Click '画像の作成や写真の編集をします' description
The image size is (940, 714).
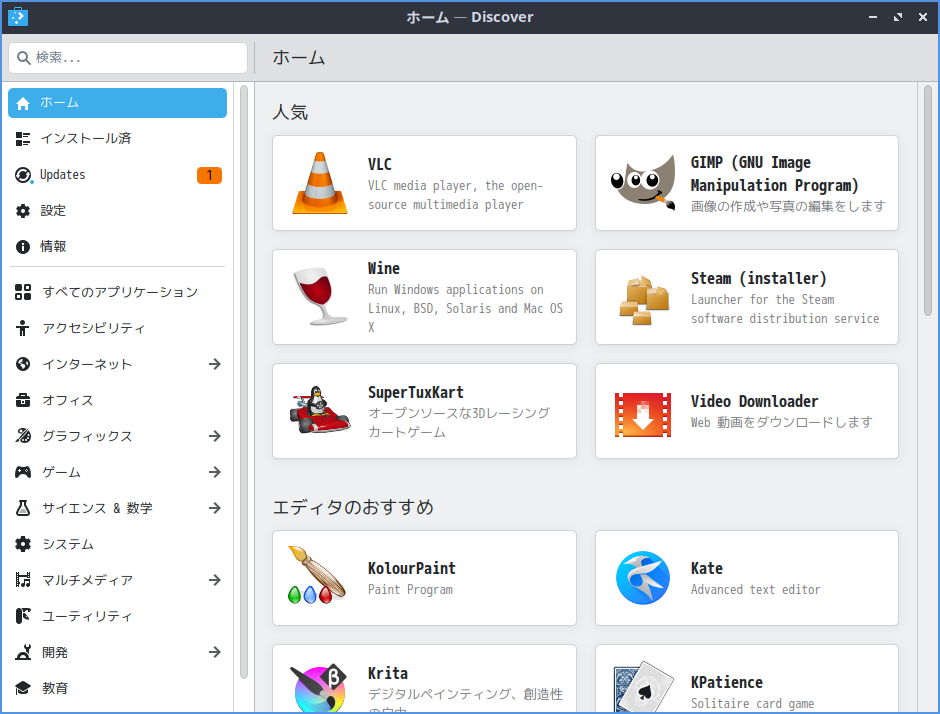(x=788, y=206)
